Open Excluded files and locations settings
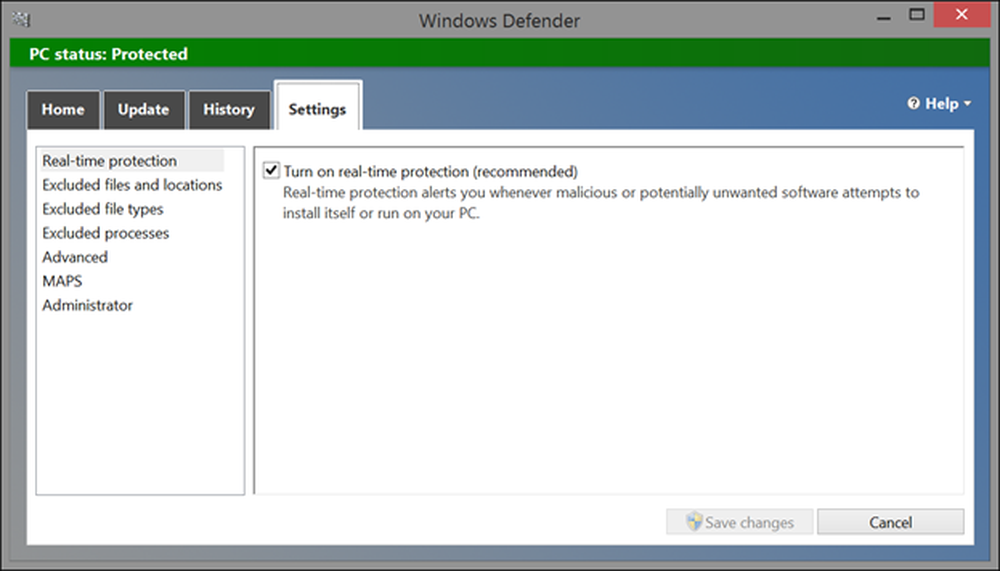This screenshot has width=1000, height=571. point(132,185)
